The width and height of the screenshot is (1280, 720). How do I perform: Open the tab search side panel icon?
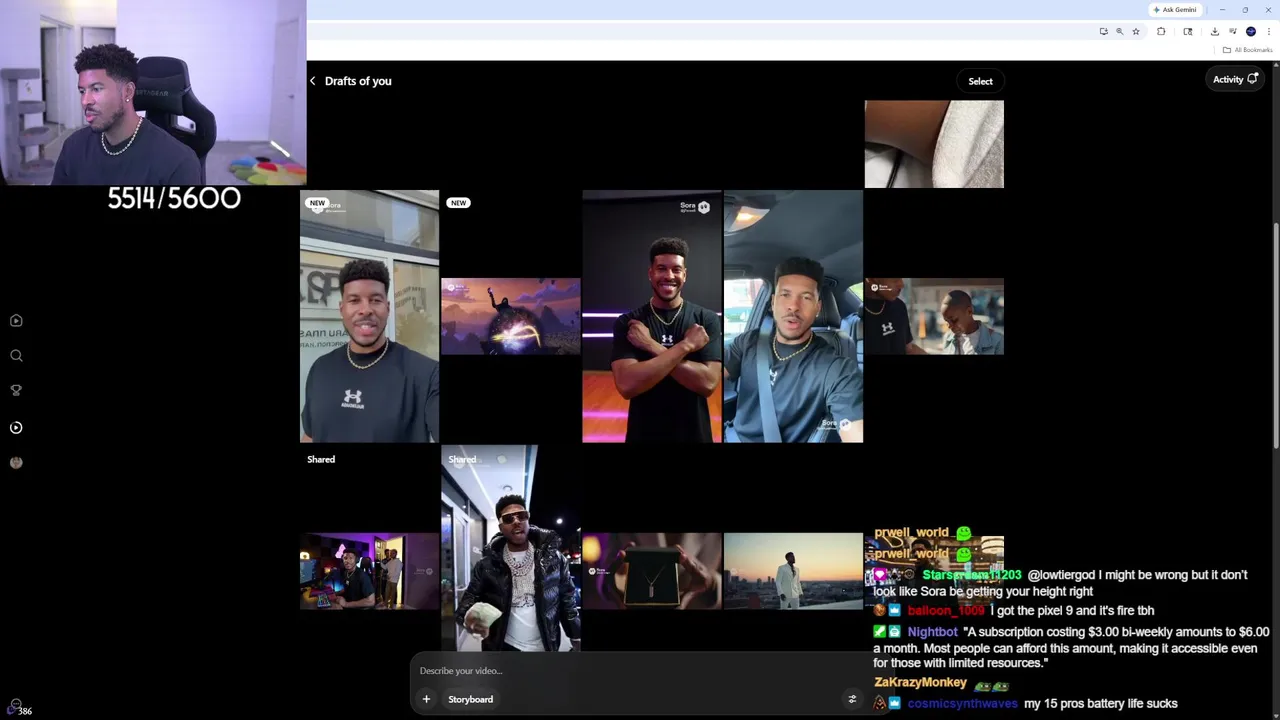tap(1188, 32)
